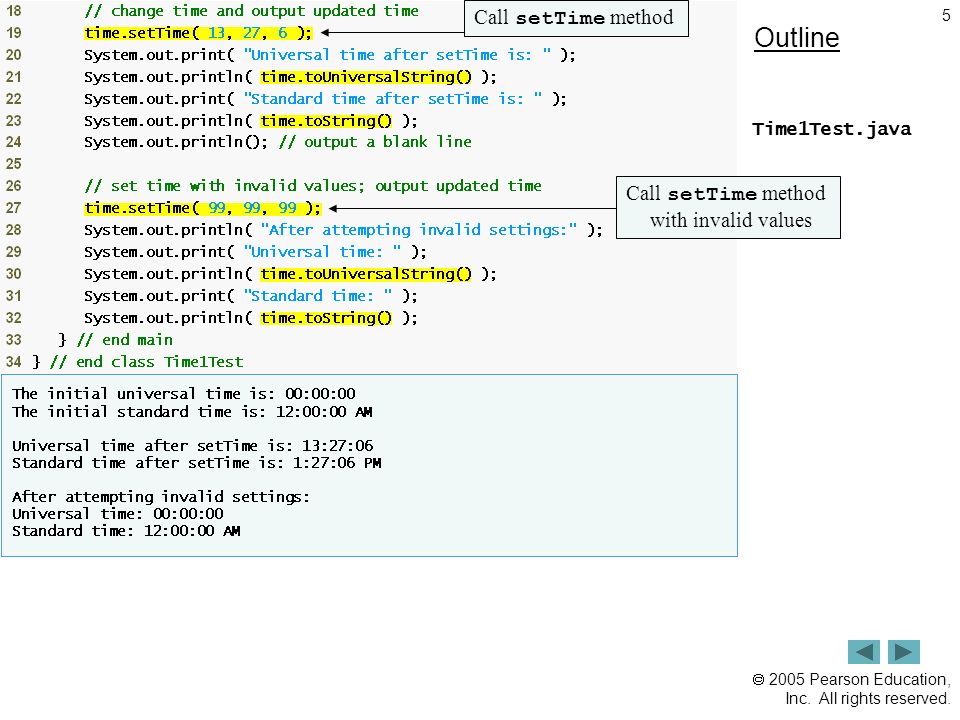Go to the previous slide arrow

pos(863,651)
